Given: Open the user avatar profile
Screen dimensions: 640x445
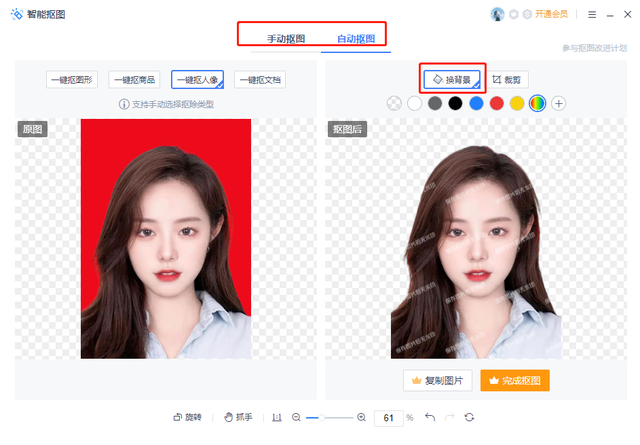Looking at the screenshot, I should (x=497, y=14).
